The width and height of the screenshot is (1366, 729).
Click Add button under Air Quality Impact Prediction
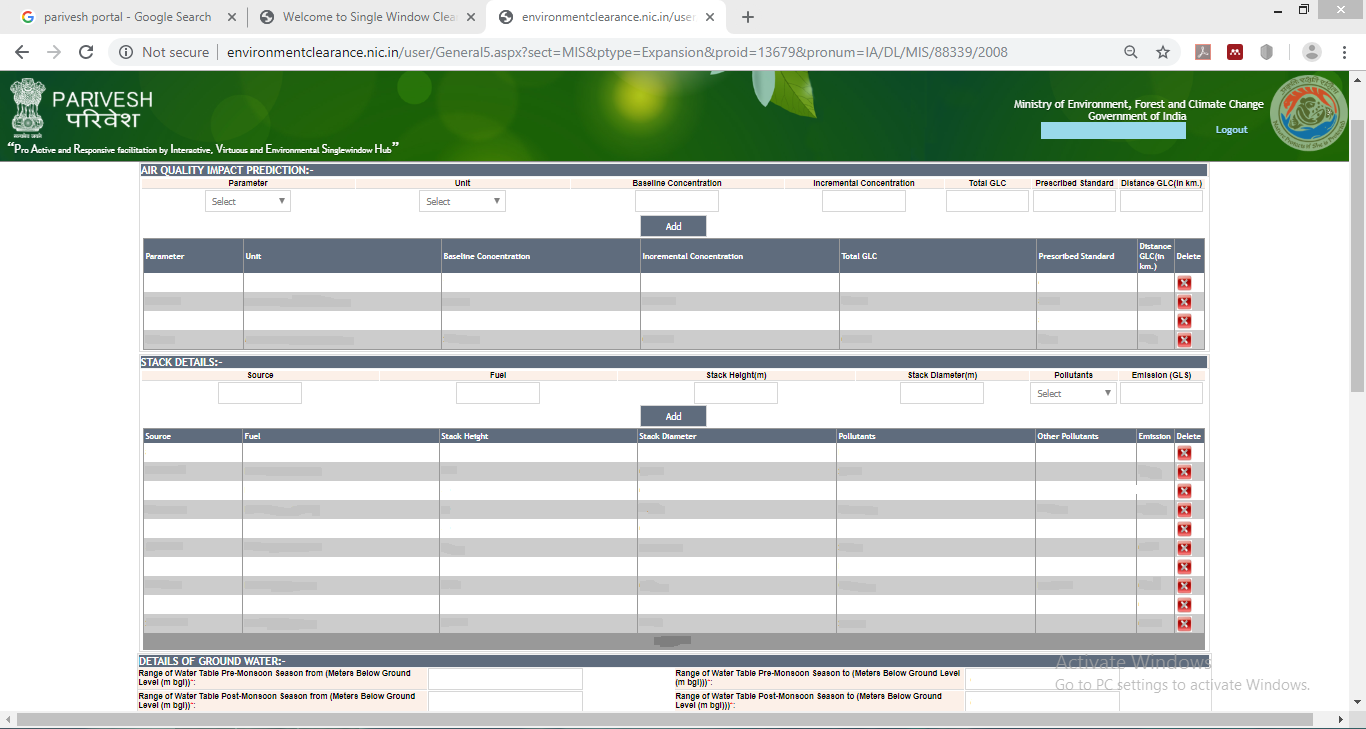673,226
